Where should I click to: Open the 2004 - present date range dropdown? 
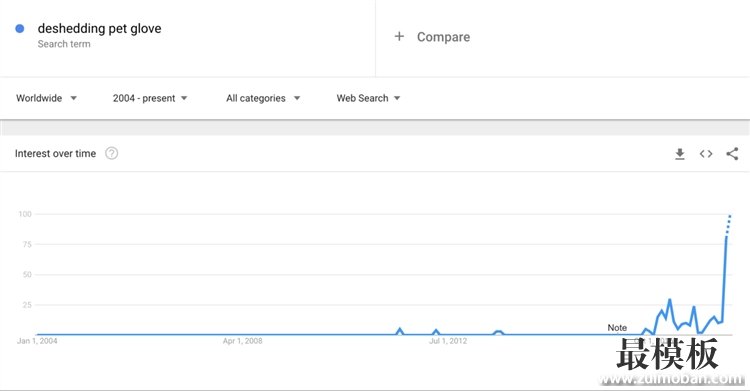[x=150, y=98]
